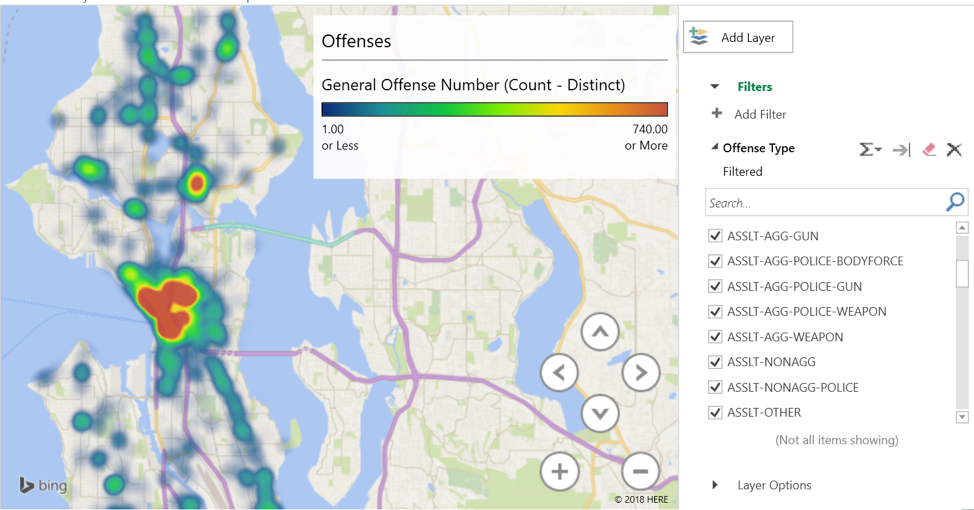974x510 pixels.
Task: Zoom out of the map
Action: 641,471
